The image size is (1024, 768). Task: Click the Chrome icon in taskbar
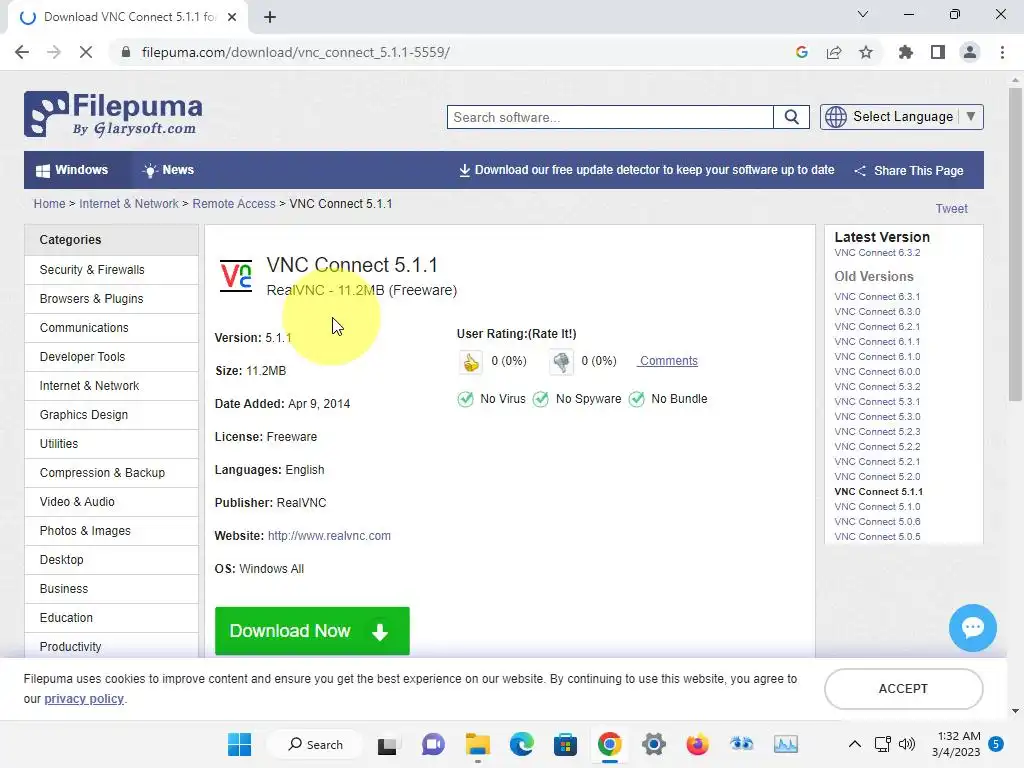[x=609, y=744]
